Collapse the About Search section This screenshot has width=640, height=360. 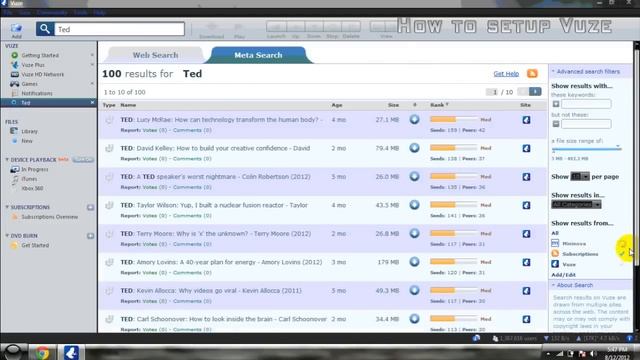pyautogui.click(x=553, y=285)
